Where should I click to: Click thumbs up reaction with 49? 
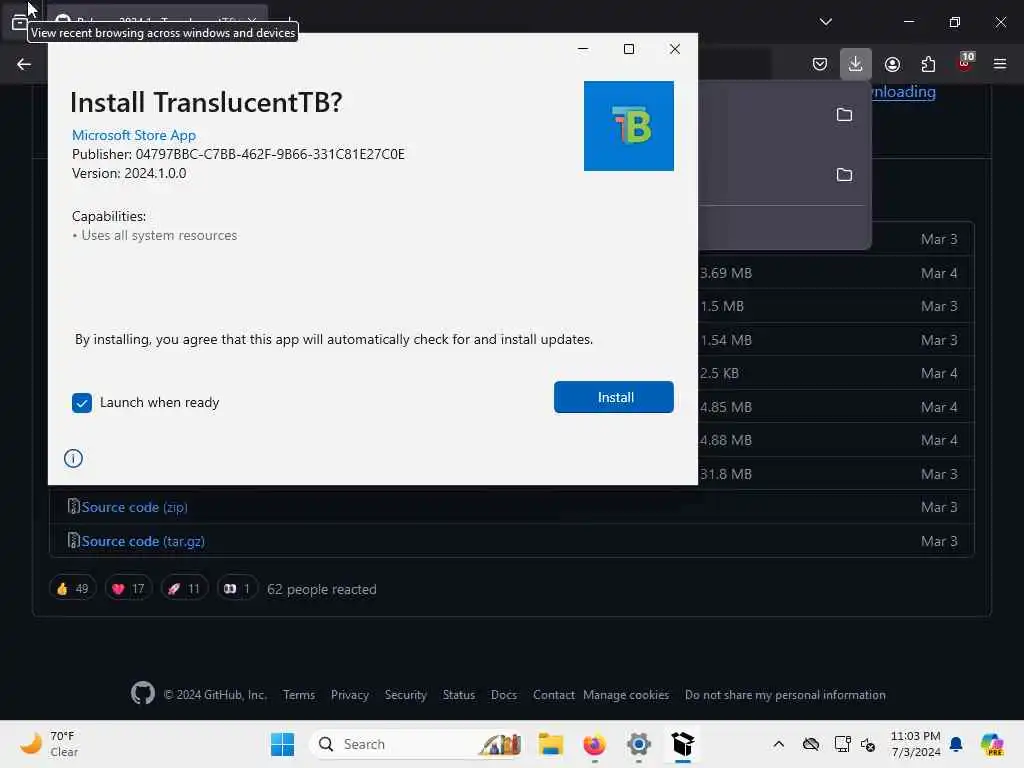(x=72, y=588)
